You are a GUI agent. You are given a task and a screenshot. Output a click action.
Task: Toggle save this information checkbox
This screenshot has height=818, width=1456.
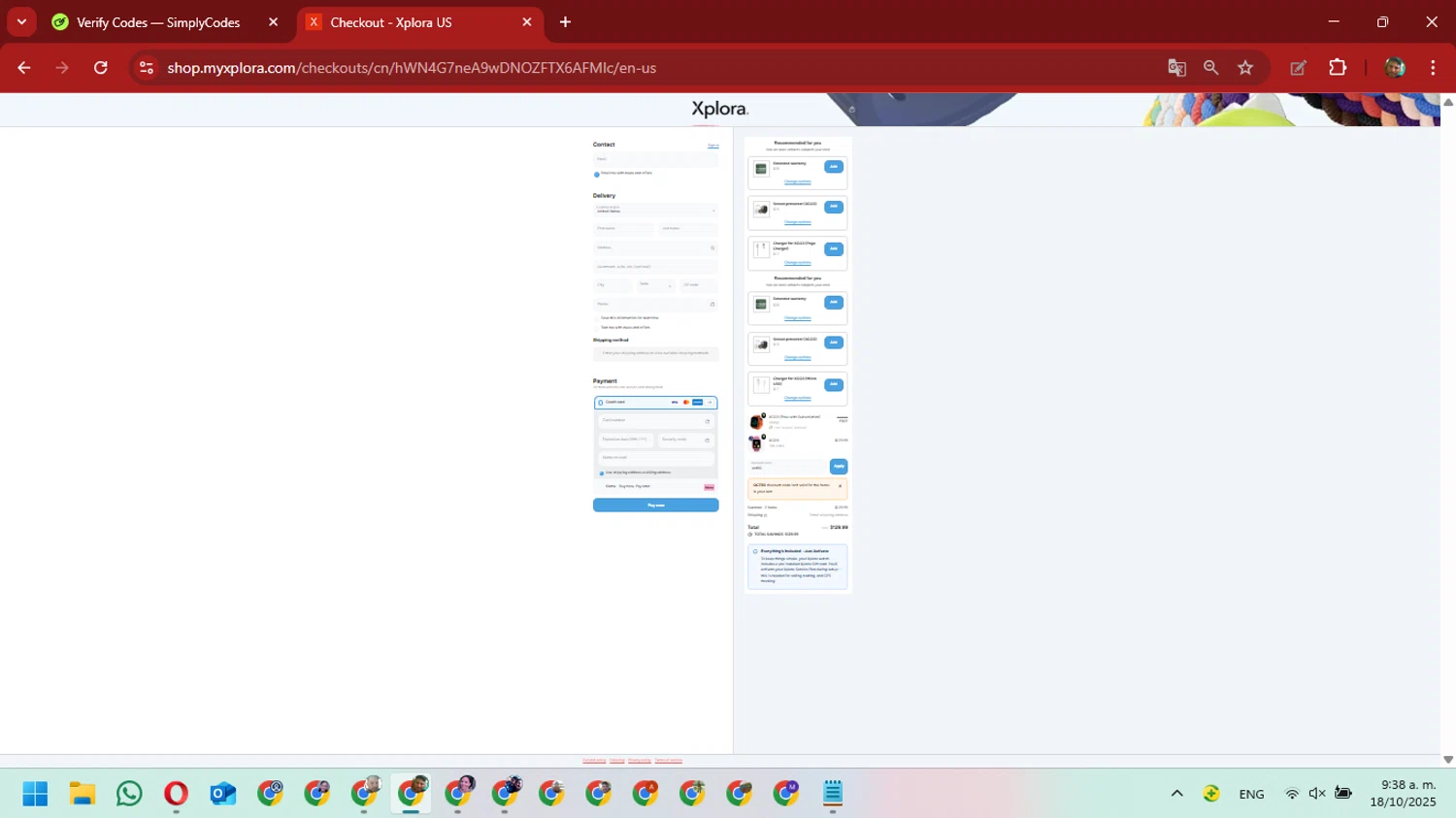click(597, 318)
